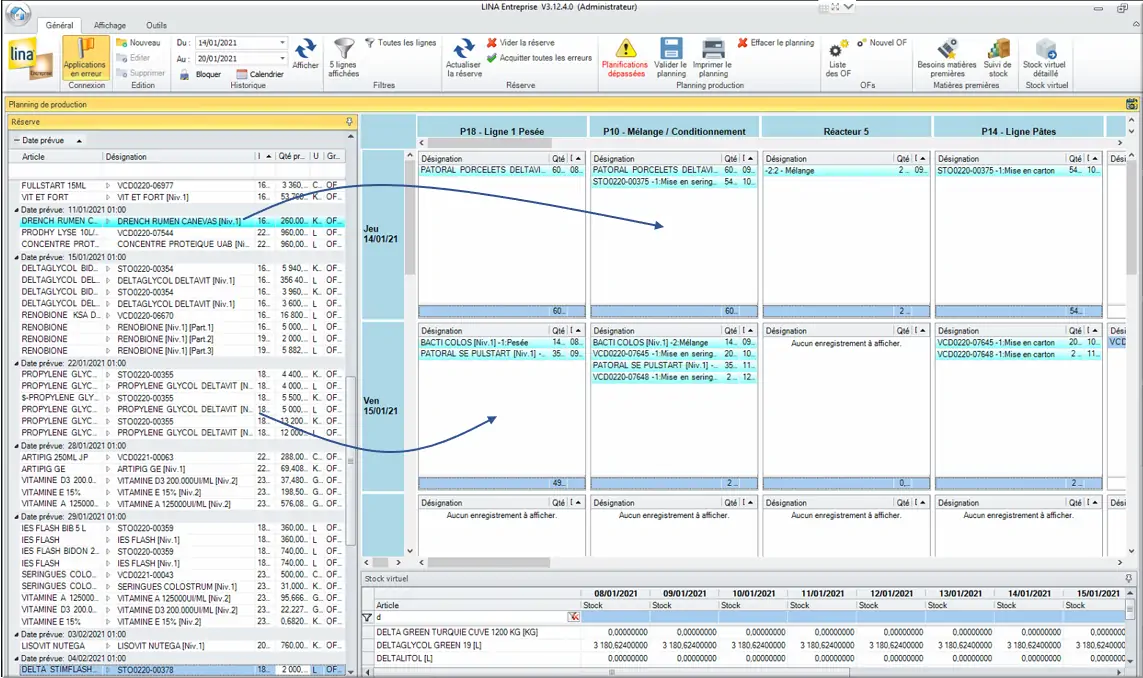Collapse the Date prévue 15/01/2021 group
1143x678 pixels.
(x=17, y=257)
